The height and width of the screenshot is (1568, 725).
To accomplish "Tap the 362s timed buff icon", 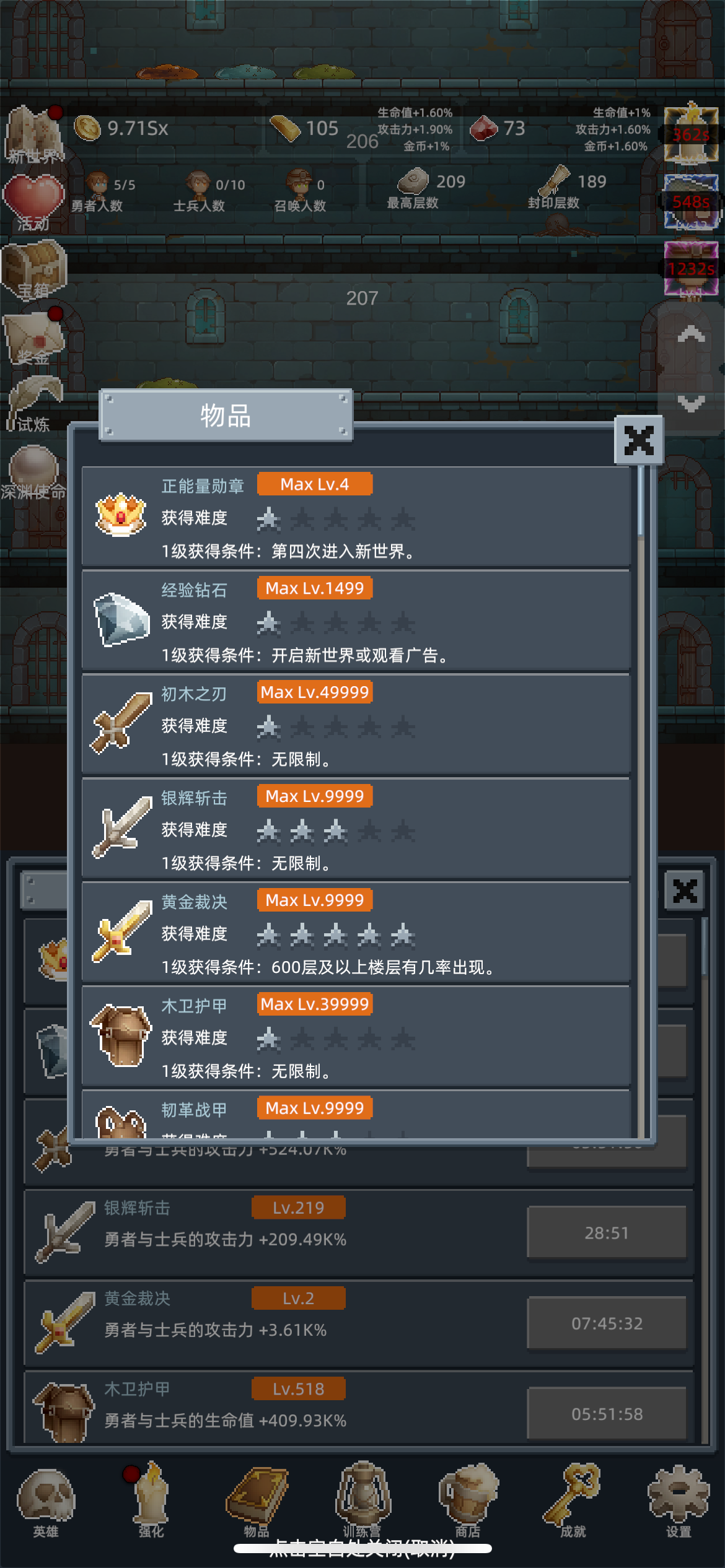I will (x=691, y=134).
